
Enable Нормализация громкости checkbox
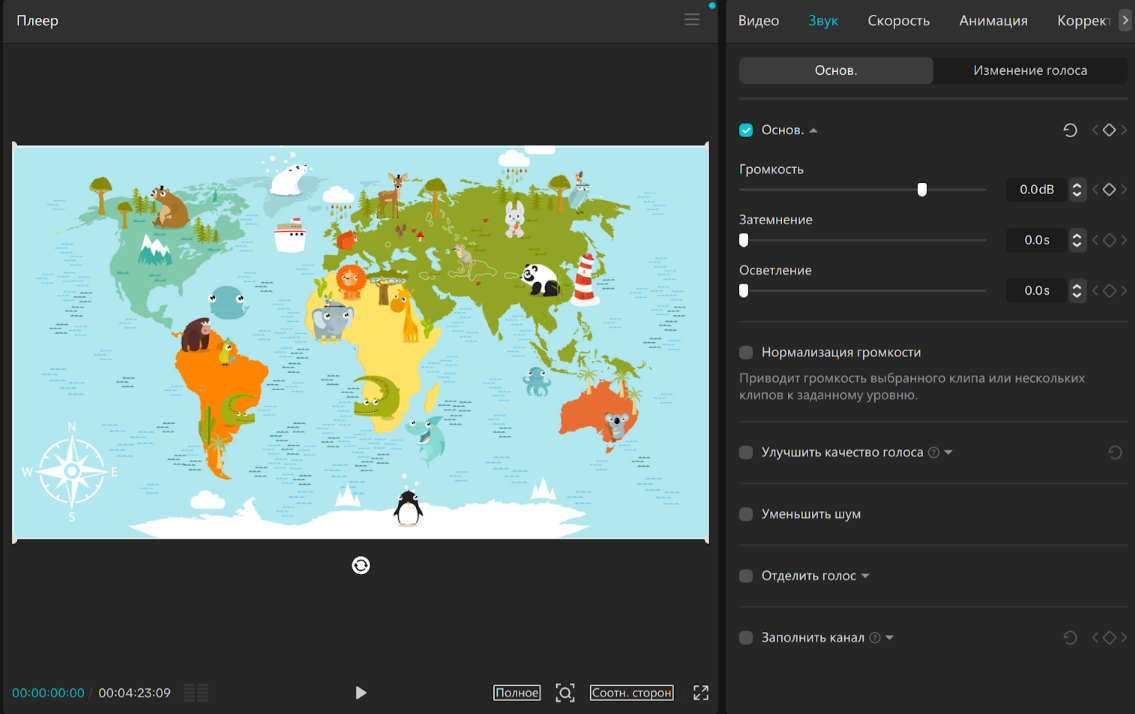pyautogui.click(x=746, y=353)
